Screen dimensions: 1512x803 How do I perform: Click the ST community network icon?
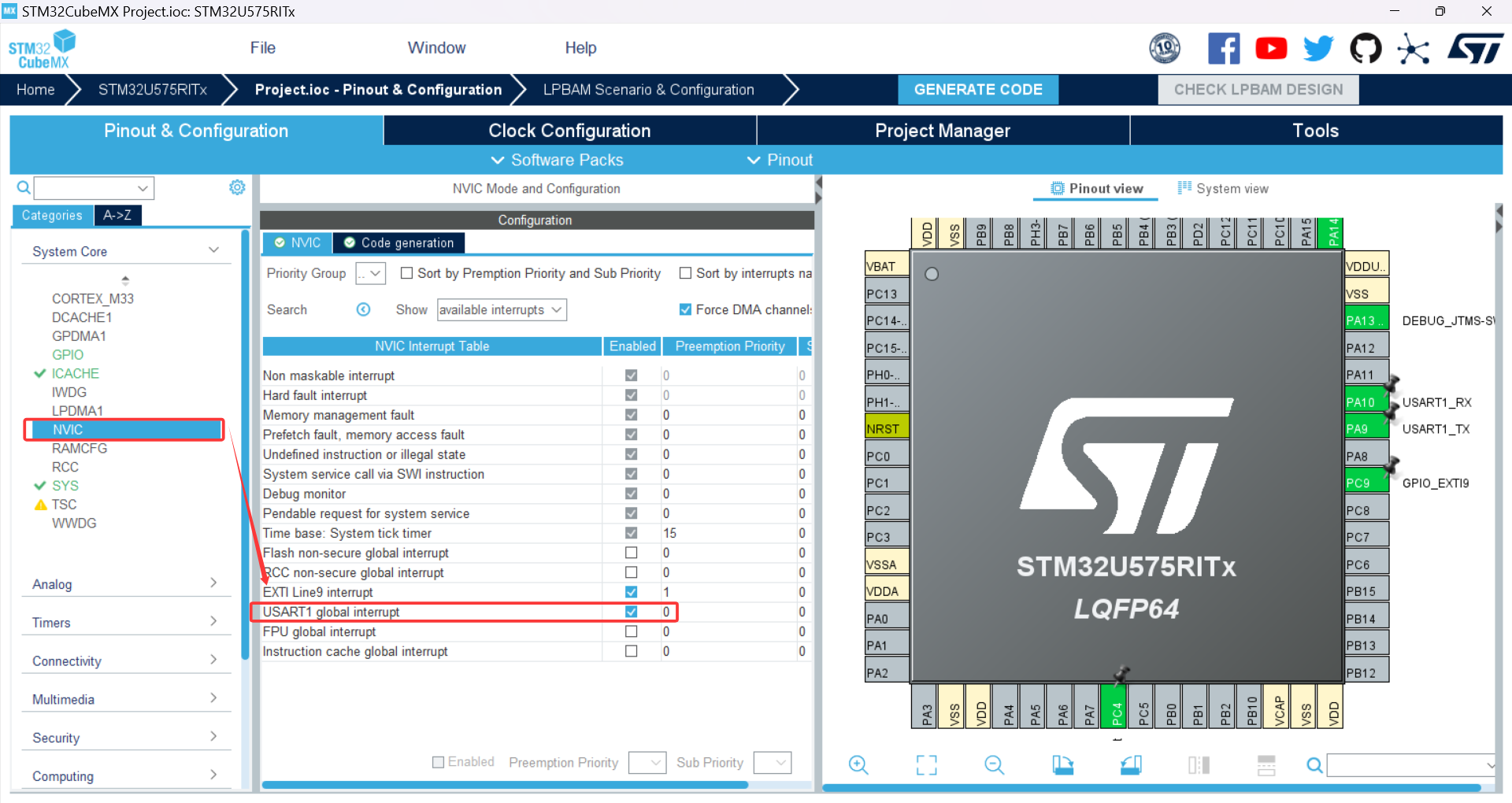coord(1414,49)
